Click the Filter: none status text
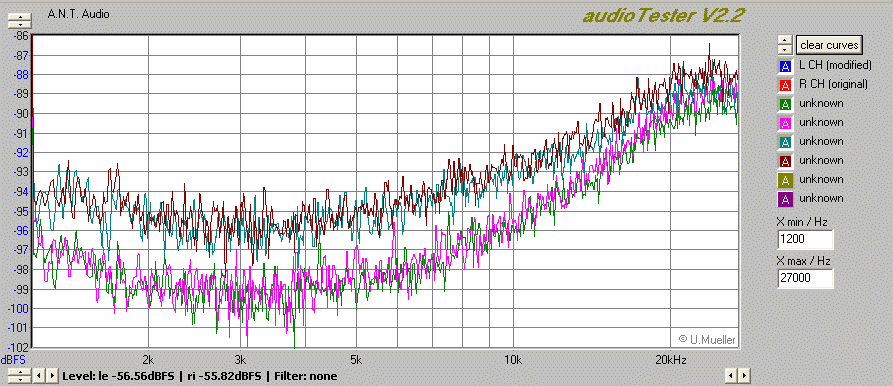The width and height of the screenshot is (893, 386). point(306,376)
